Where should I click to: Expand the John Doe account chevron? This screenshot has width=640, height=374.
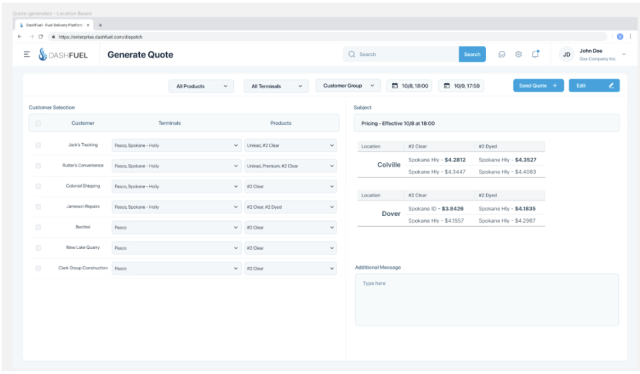point(624,54)
